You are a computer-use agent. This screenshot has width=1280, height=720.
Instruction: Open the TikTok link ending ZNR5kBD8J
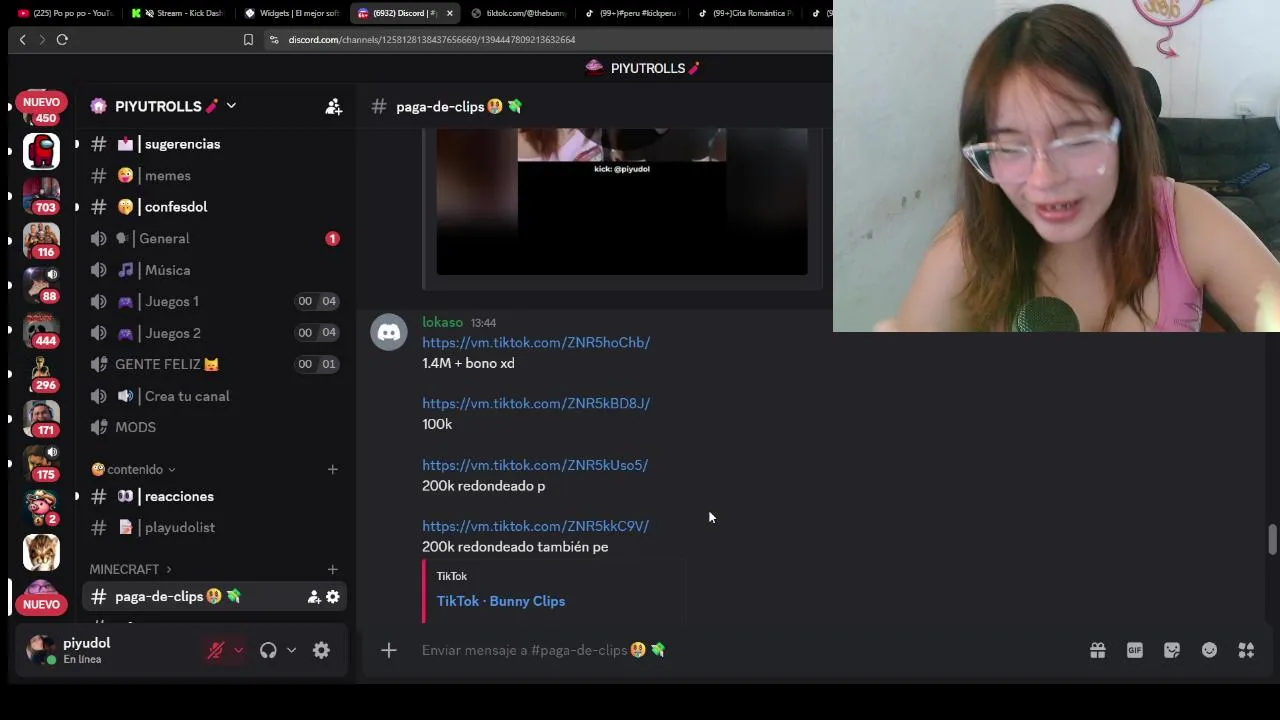pos(536,403)
